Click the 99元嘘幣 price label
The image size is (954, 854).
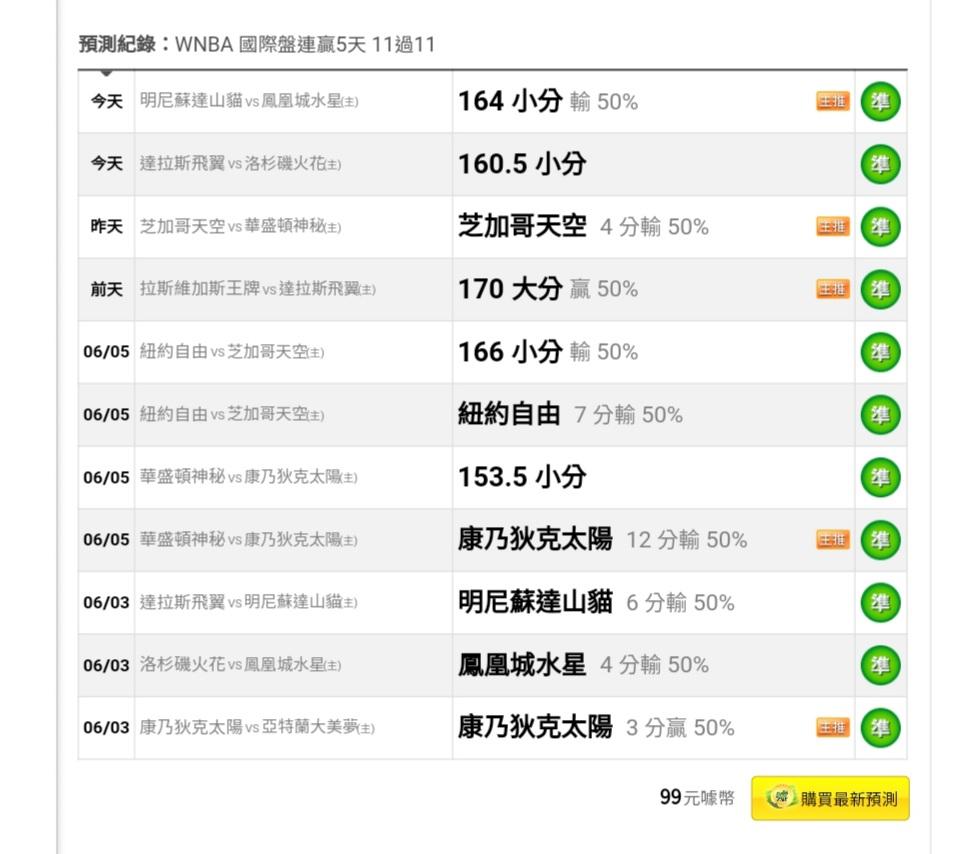tap(697, 797)
